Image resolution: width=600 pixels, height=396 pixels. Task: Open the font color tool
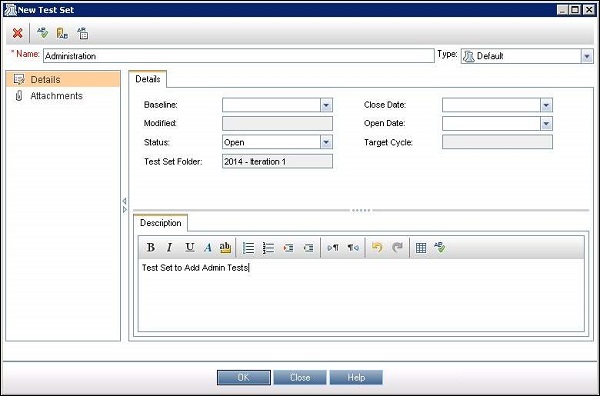tap(208, 248)
